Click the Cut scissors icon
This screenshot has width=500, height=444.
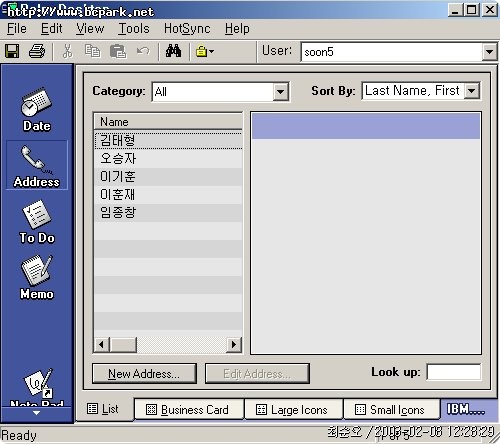point(67,51)
